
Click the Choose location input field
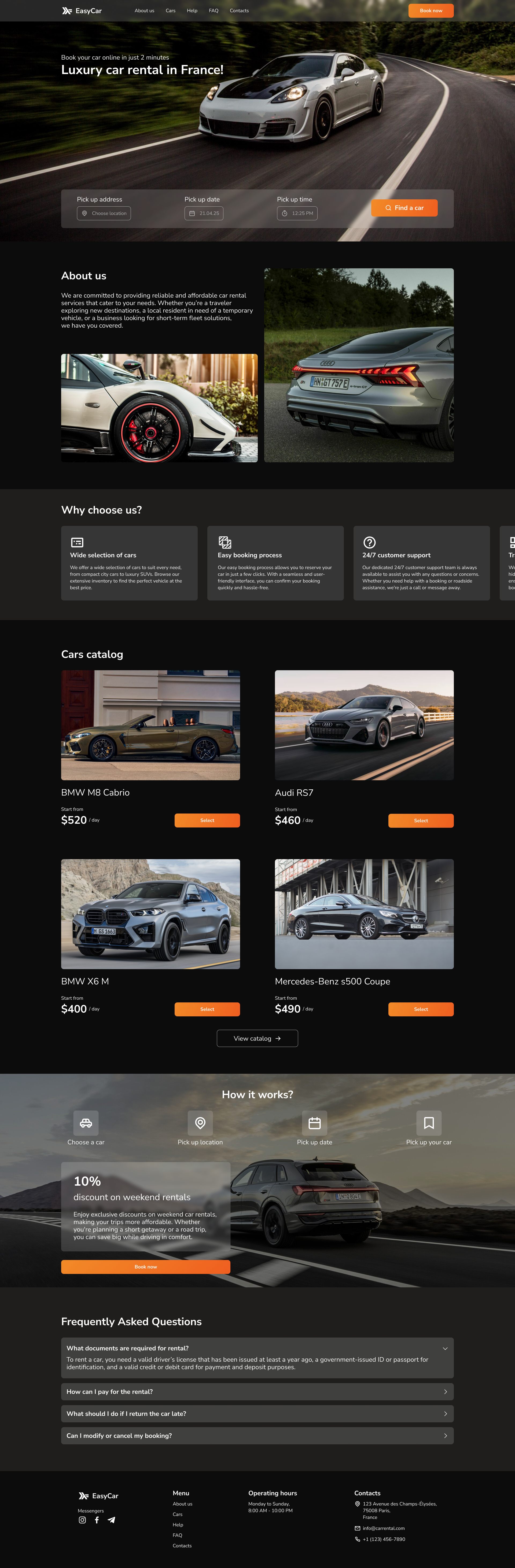click(104, 213)
